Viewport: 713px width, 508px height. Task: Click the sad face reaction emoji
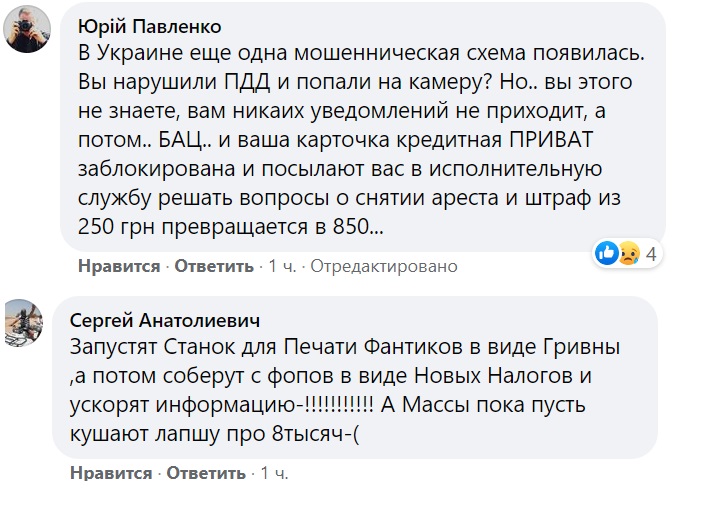click(x=628, y=253)
